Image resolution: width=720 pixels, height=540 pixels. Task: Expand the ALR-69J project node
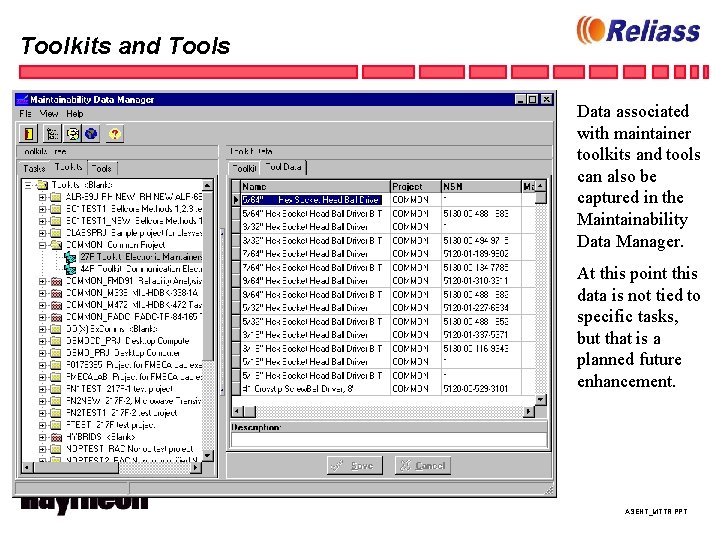tap(42, 197)
